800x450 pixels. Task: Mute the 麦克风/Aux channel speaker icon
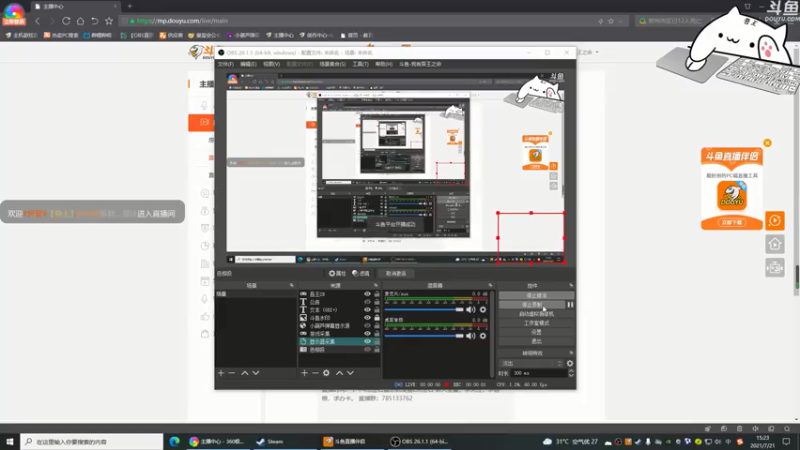tap(470, 310)
